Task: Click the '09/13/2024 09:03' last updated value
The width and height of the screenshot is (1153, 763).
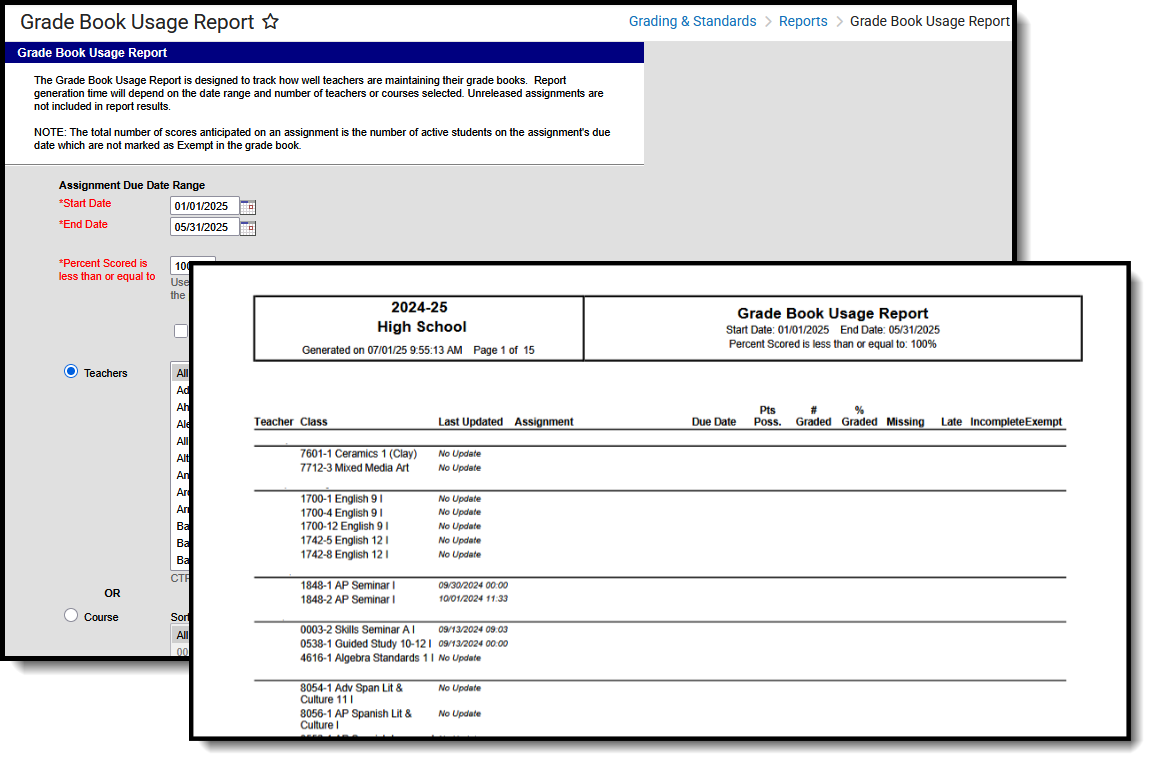Action: pos(473,630)
